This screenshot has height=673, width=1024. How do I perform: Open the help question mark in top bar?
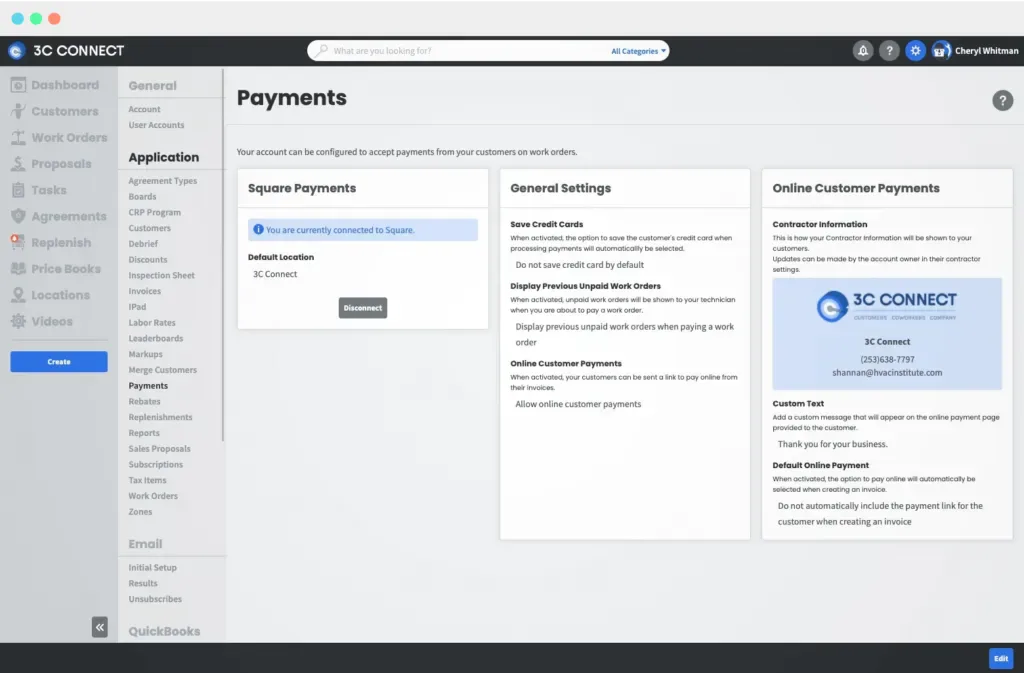point(889,50)
